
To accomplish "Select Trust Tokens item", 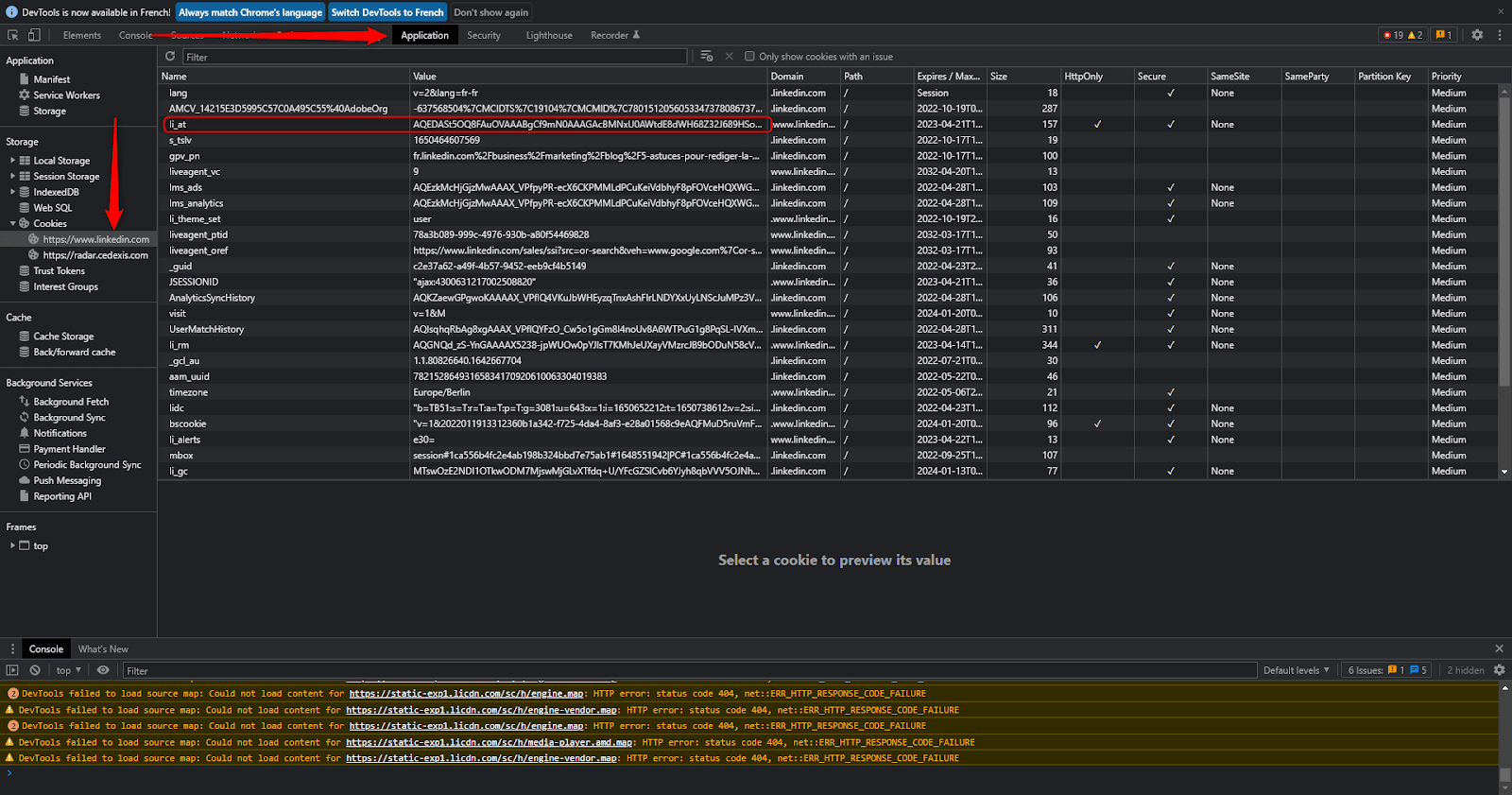I will click(59, 271).
